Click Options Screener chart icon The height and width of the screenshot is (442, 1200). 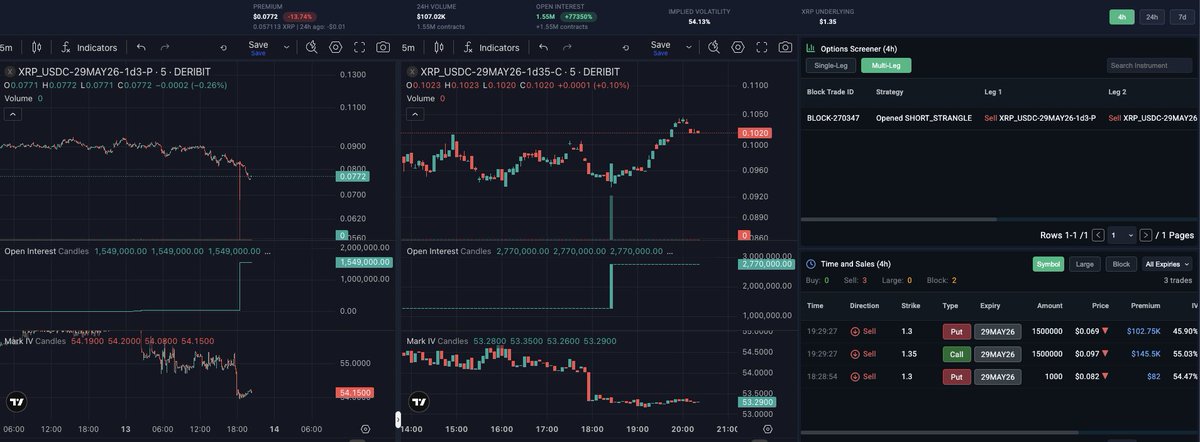click(810, 47)
